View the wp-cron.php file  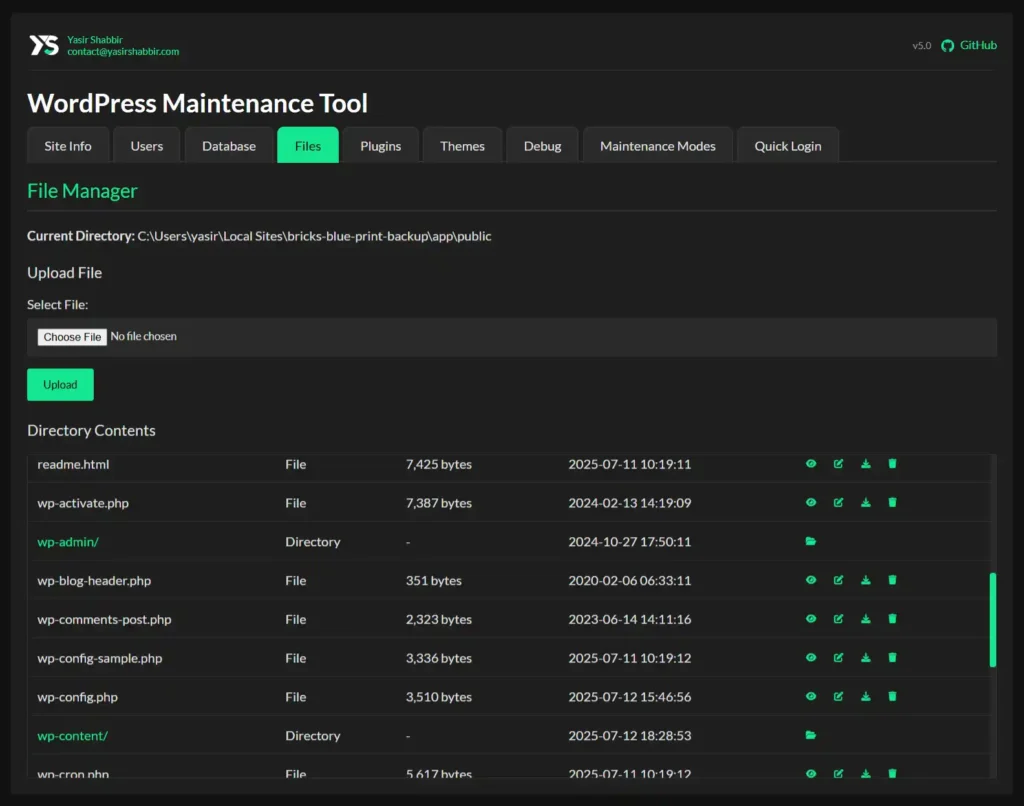(810, 773)
